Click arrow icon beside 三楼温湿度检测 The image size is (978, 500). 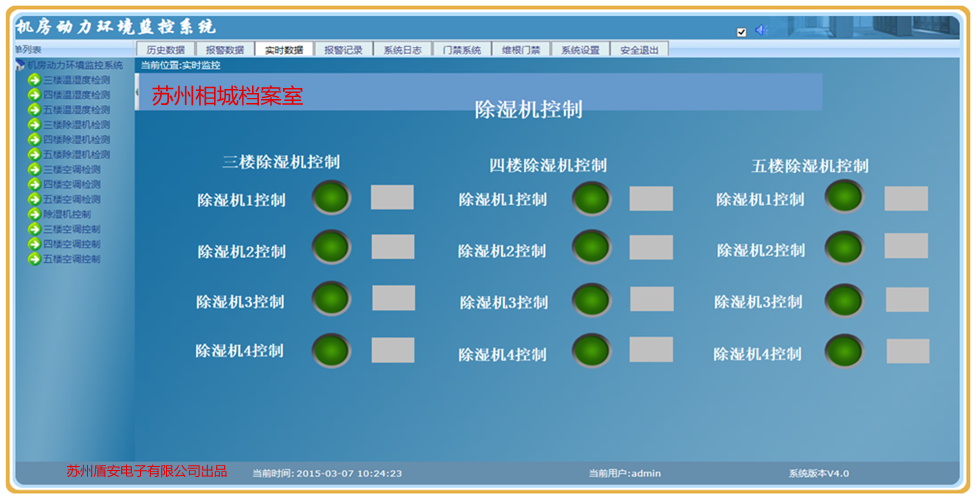pos(34,80)
